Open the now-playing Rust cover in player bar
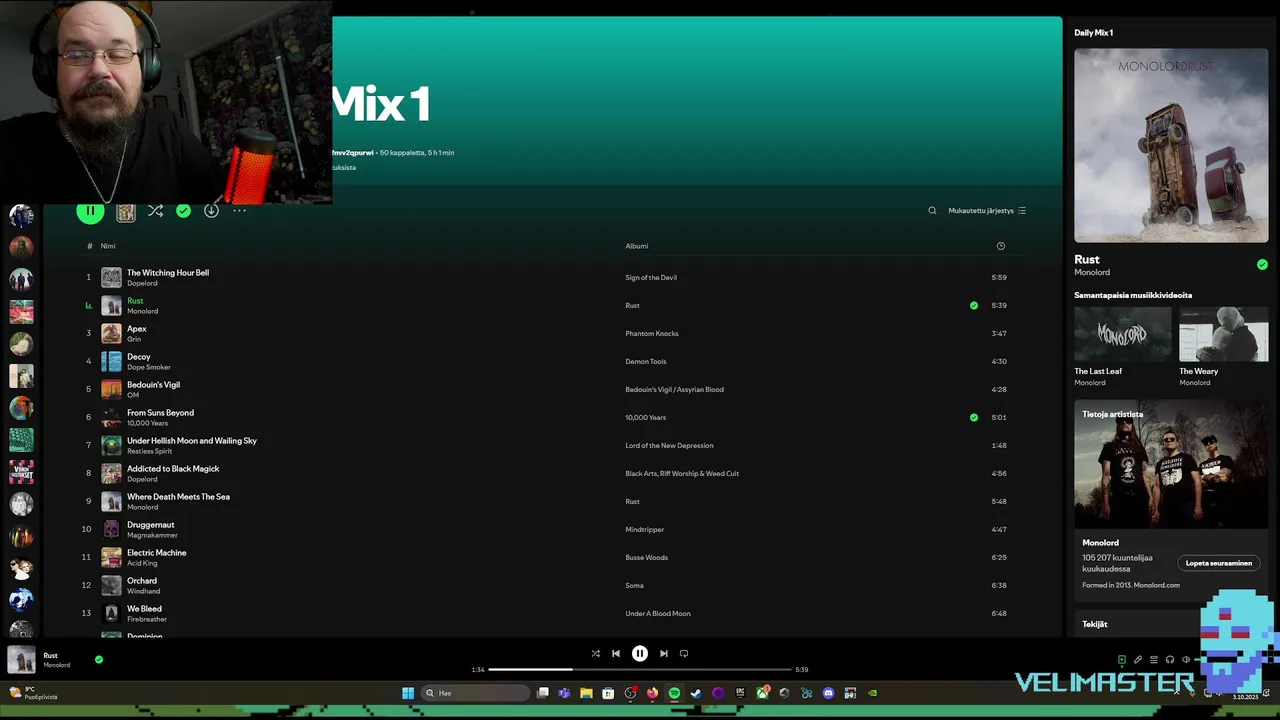The width and height of the screenshot is (1280, 720). pyautogui.click(x=21, y=660)
